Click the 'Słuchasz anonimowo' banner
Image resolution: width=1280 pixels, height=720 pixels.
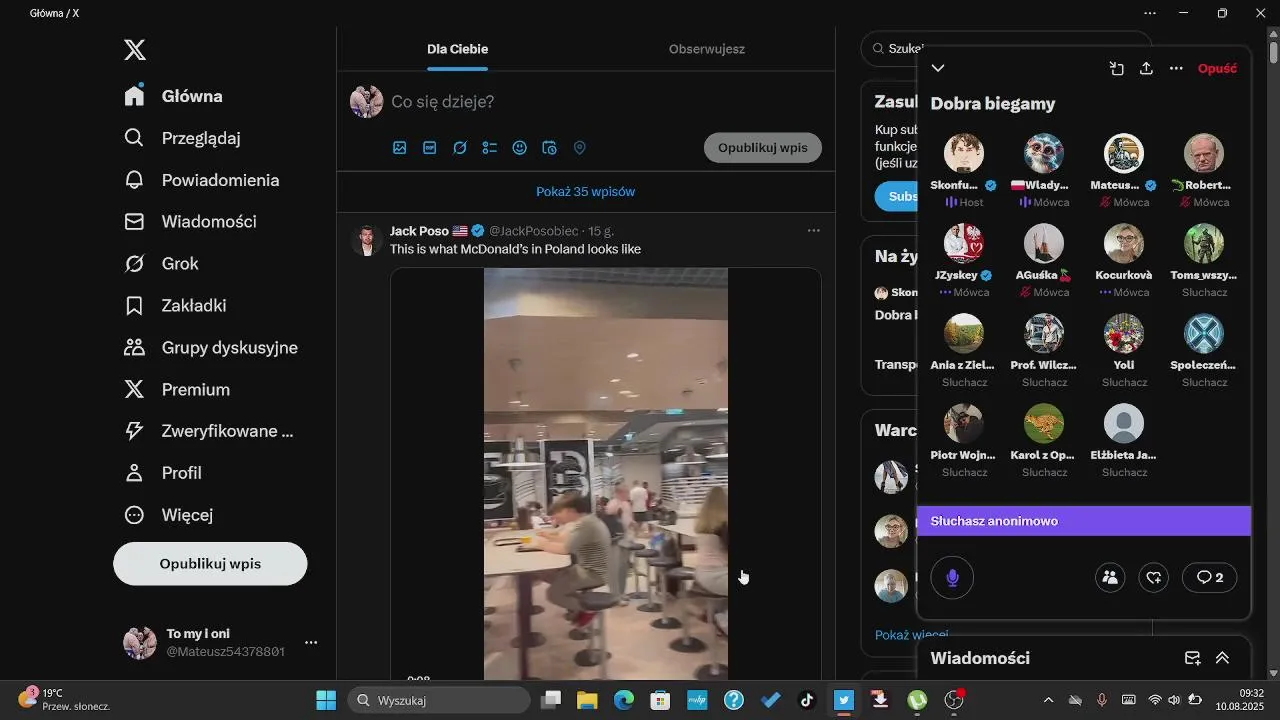click(1084, 521)
